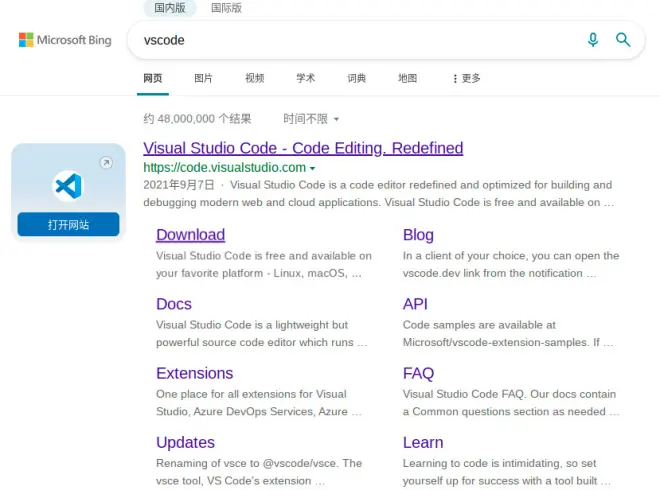Click the VS Code logo in the card
This screenshot has height=490, width=660.
pos(68,186)
